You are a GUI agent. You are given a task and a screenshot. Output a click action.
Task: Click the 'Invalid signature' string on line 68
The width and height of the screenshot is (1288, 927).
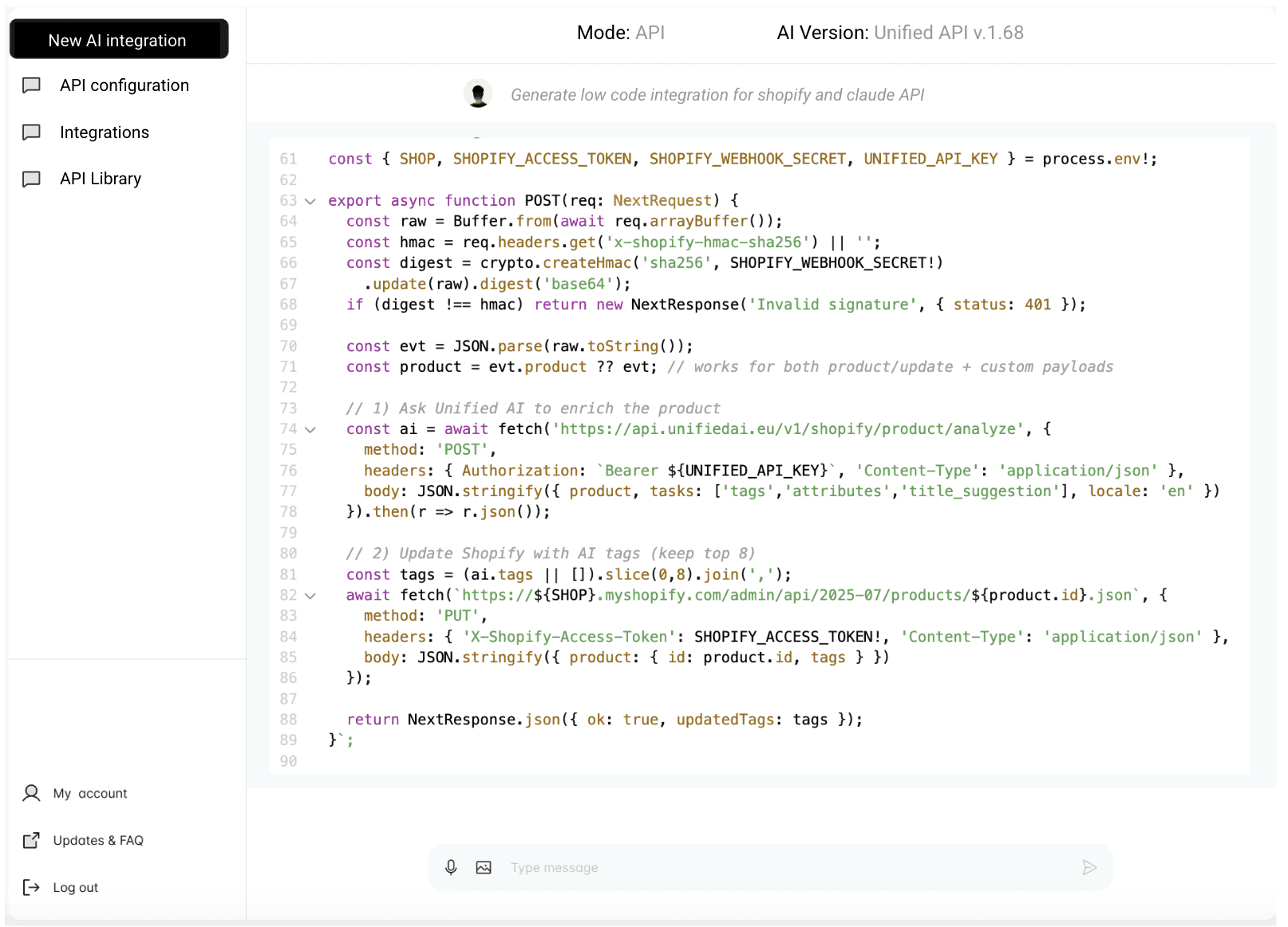[832, 304]
